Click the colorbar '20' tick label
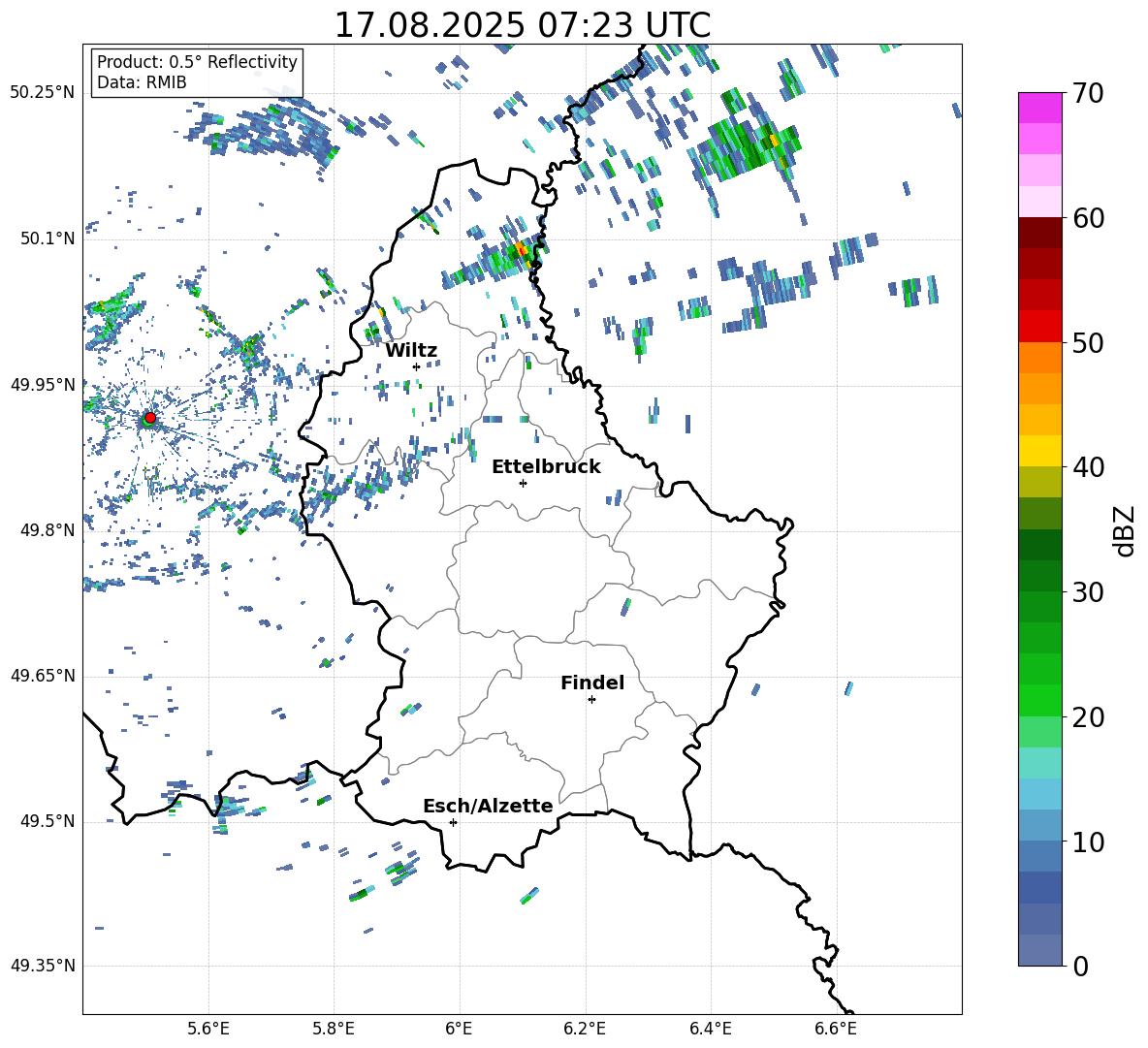 pos(1088,716)
